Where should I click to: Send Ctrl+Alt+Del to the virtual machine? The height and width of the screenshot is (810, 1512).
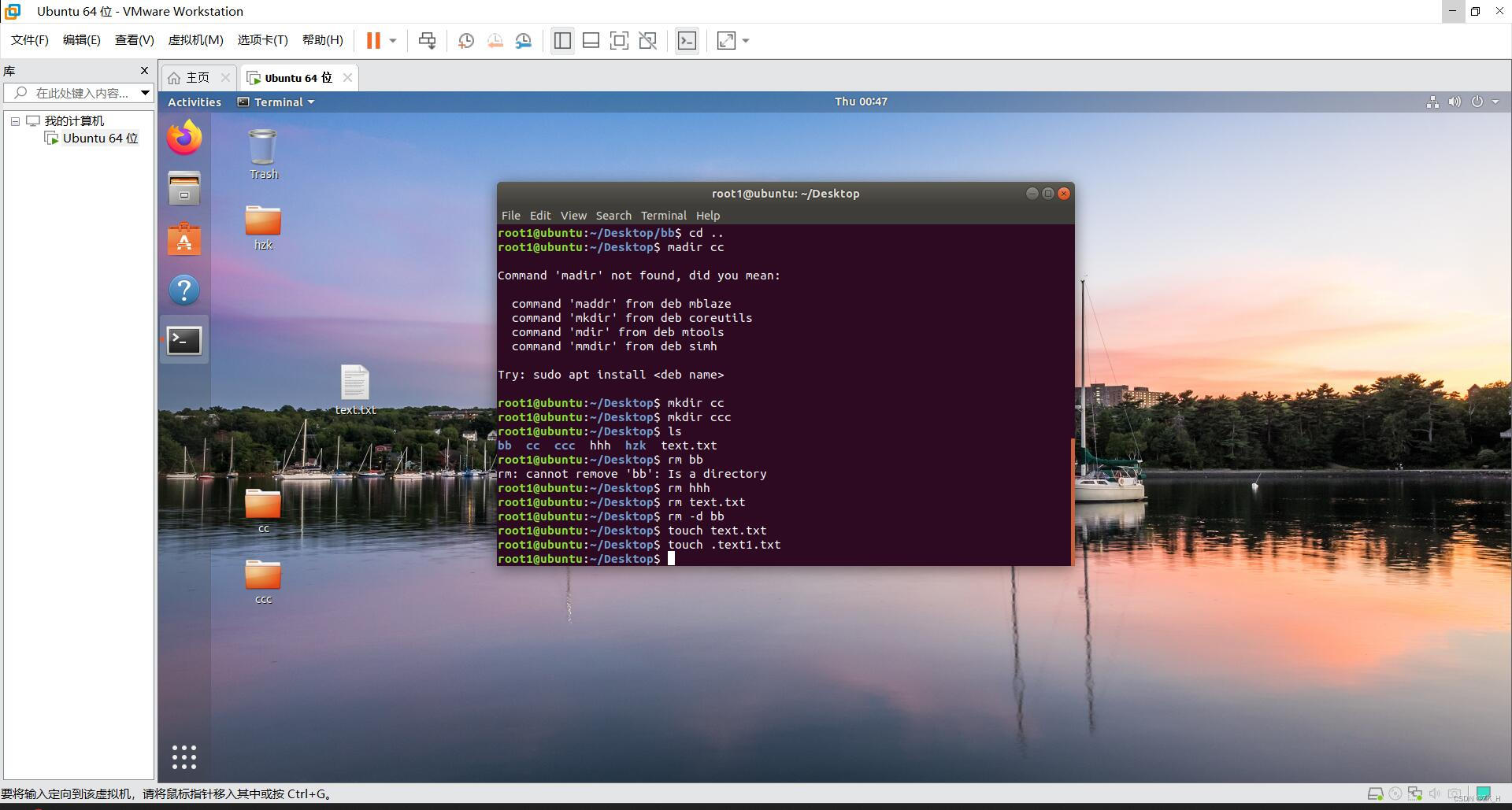(x=428, y=40)
